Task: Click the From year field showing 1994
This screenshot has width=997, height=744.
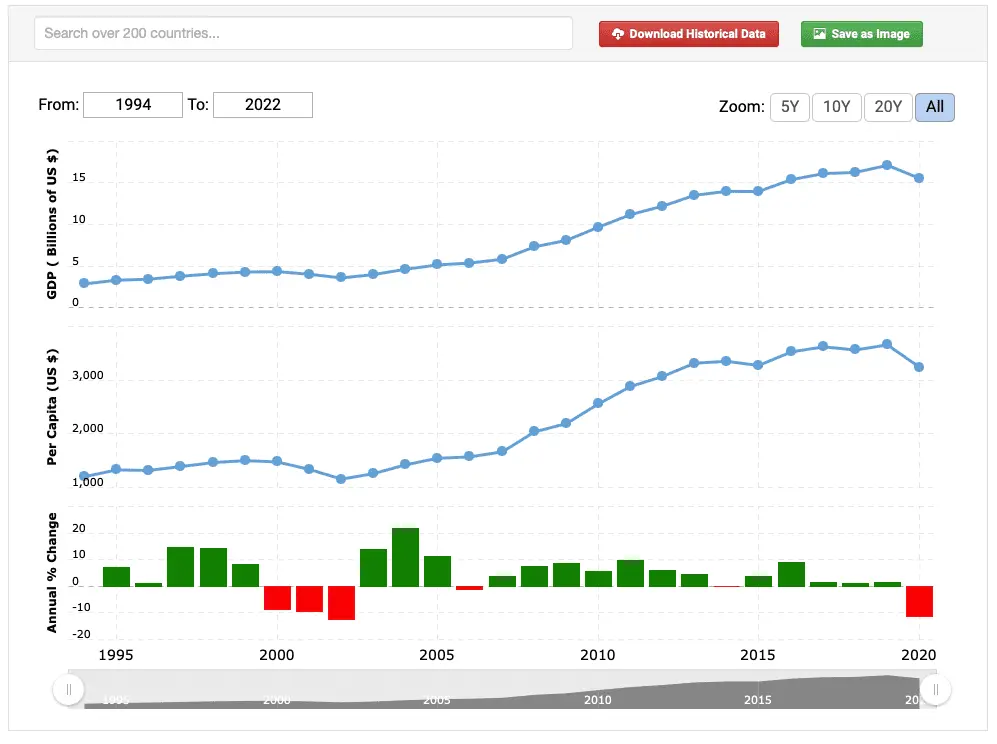Action: tap(133, 104)
